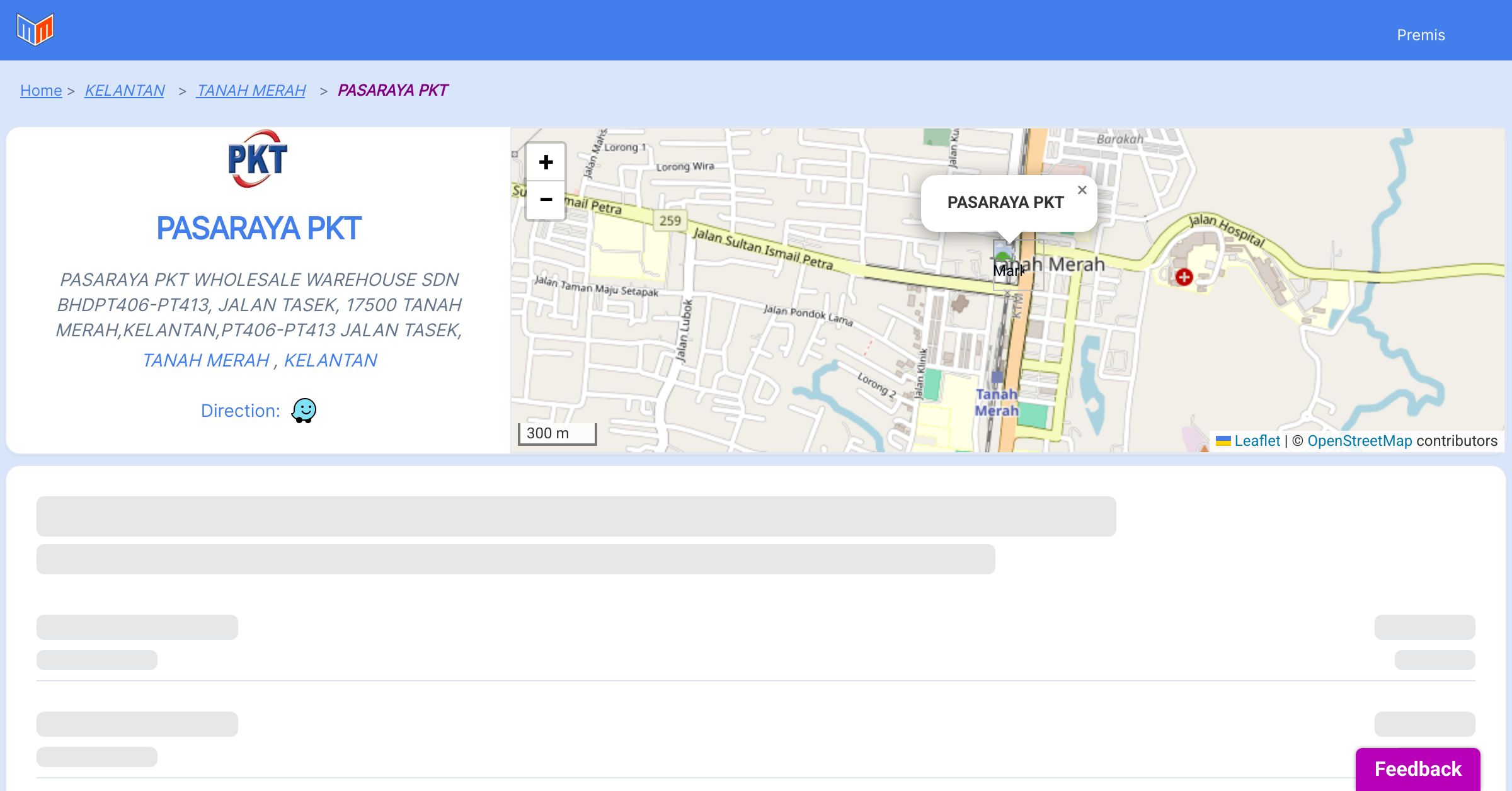Zoom out on the map

click(546, 200)
